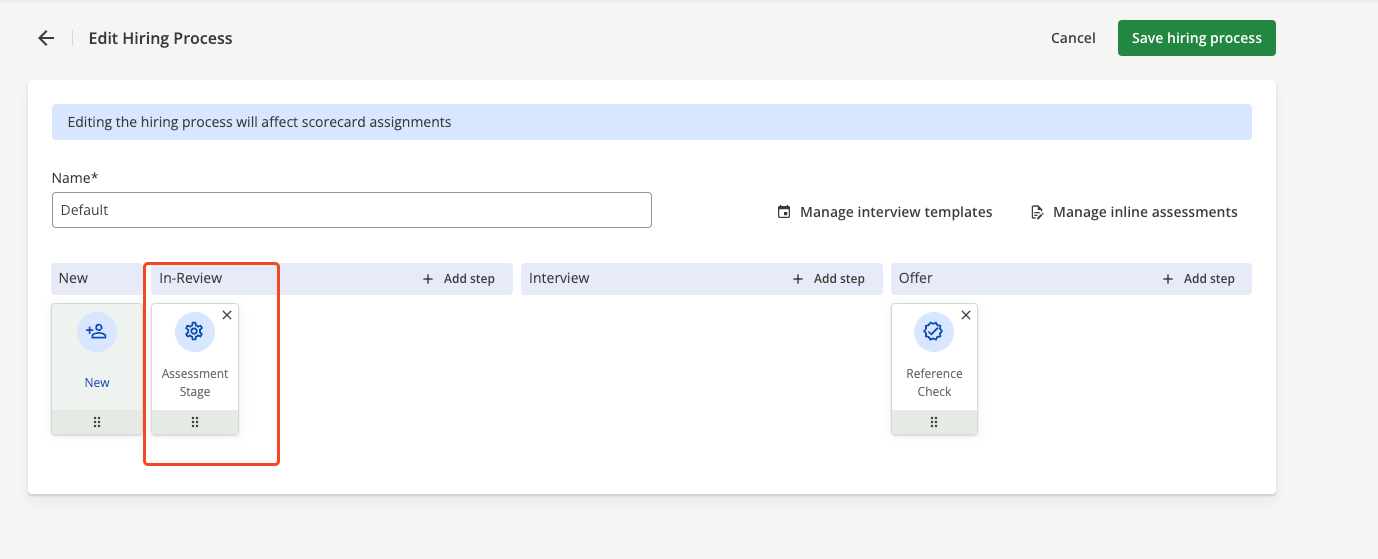Add a step to Interview stage

[829, 279]
